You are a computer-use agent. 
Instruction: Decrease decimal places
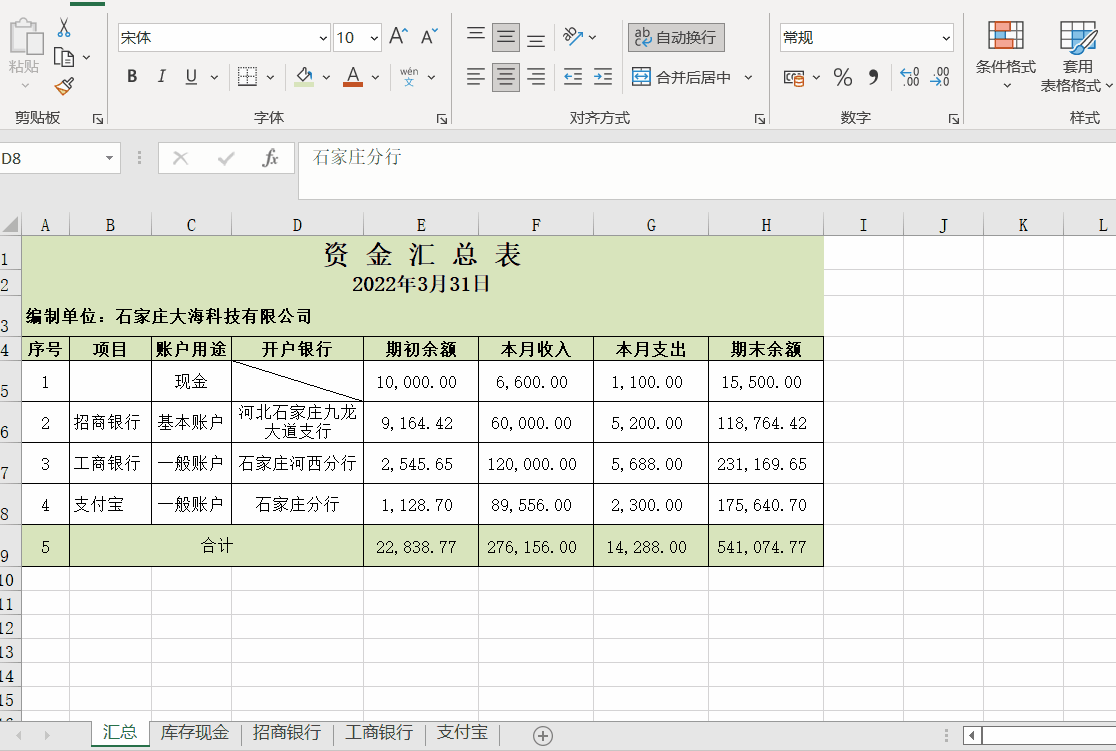[939, 76]
